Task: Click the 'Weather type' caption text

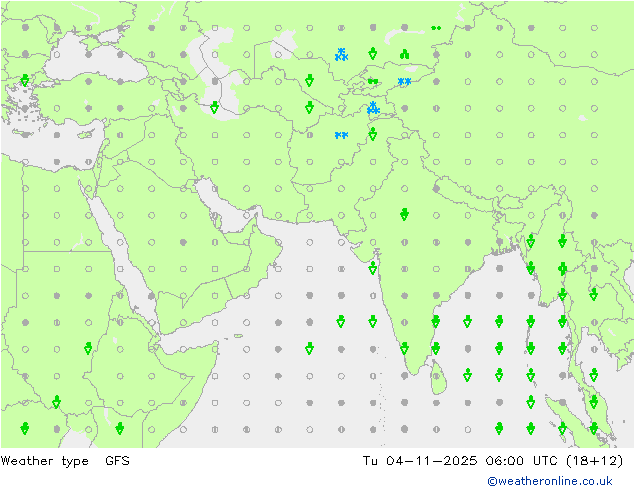Action: click(x=44, y=461)
